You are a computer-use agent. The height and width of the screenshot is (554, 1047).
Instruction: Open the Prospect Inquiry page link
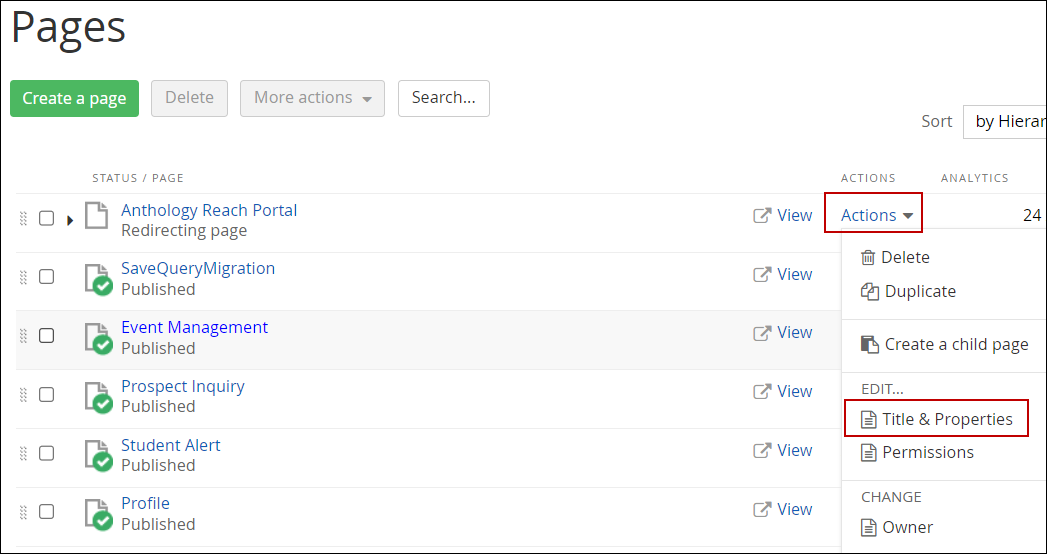[183, 386]
